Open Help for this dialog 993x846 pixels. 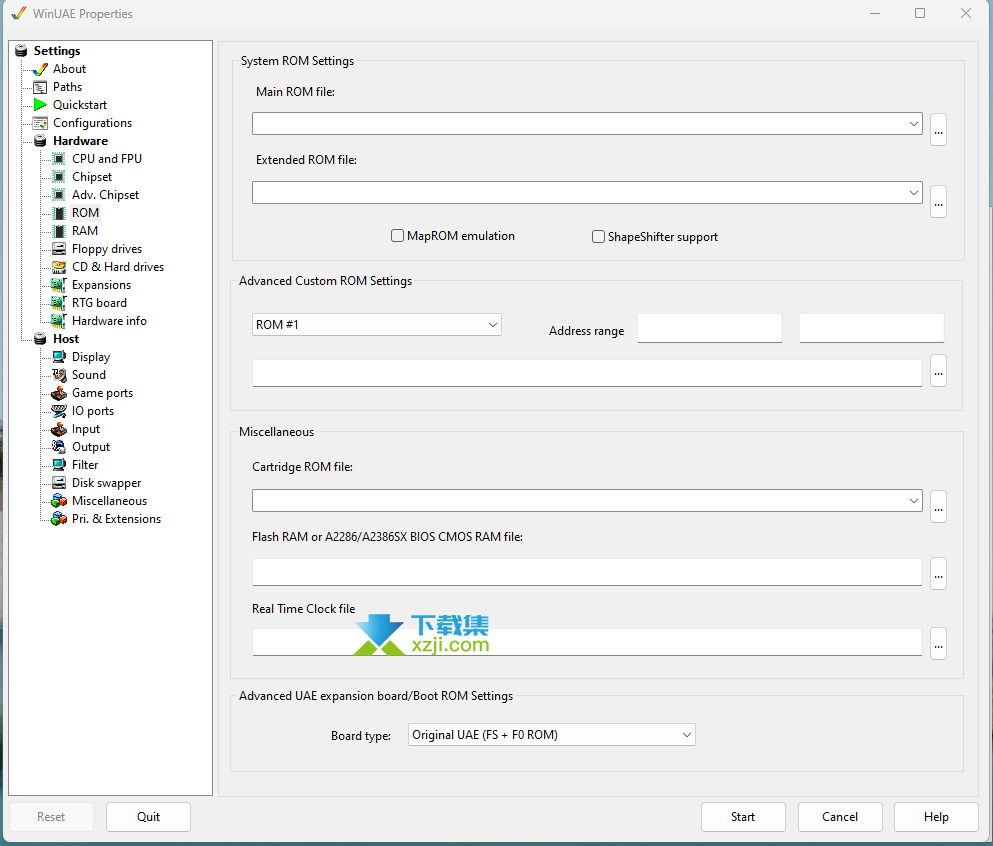[936, 817]
